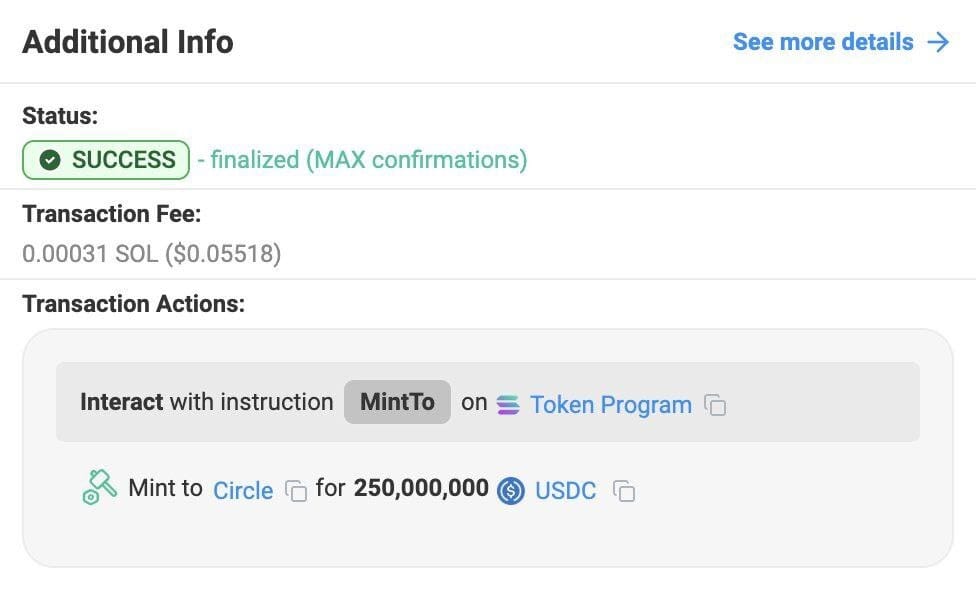Click the MintTo instruction badge
This screenshot has height=592, width=976.
(397, 402)
